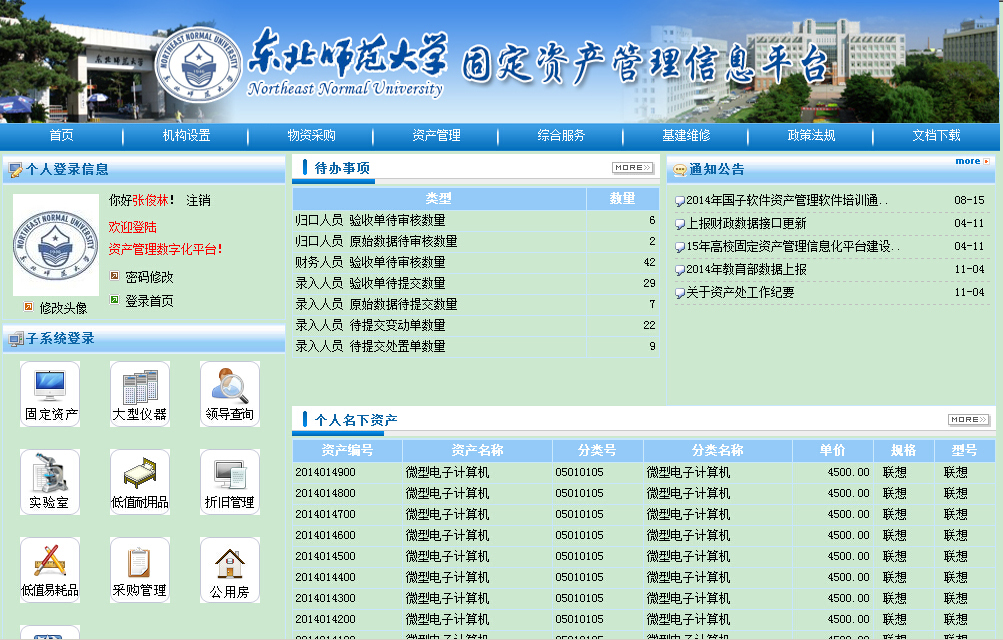Click asset number 2014014900
The height and width of the screenshot is (640, 1003).
[325, 472]
